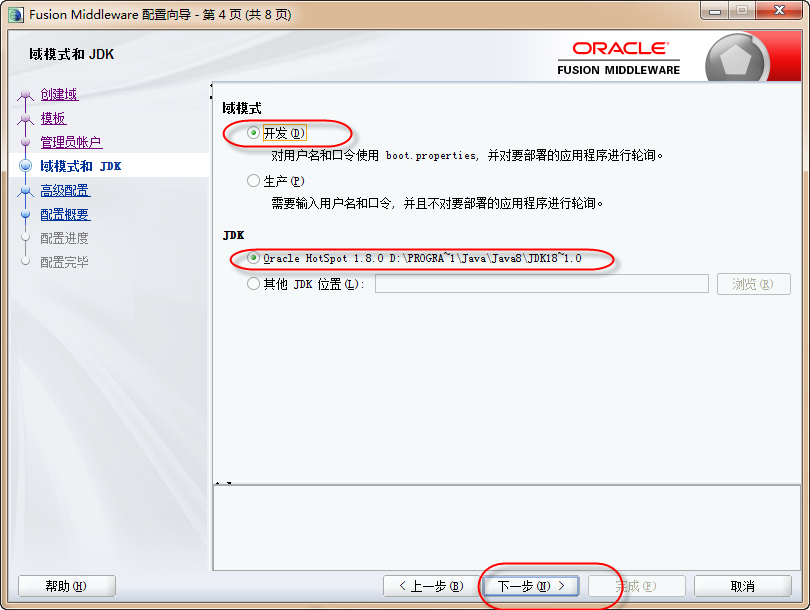Screen dimensions: 810x610
Task: Click the JDK section heading
Action: coord(233,236)
